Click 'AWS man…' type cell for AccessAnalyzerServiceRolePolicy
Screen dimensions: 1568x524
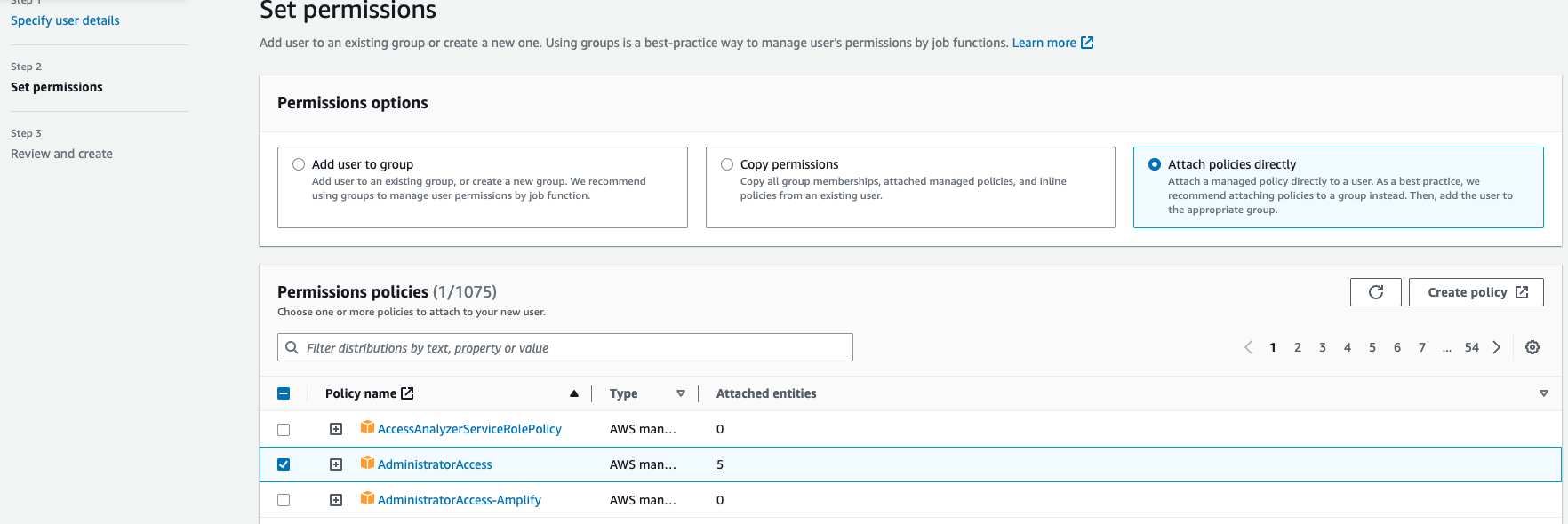click(x=643, y=429)
